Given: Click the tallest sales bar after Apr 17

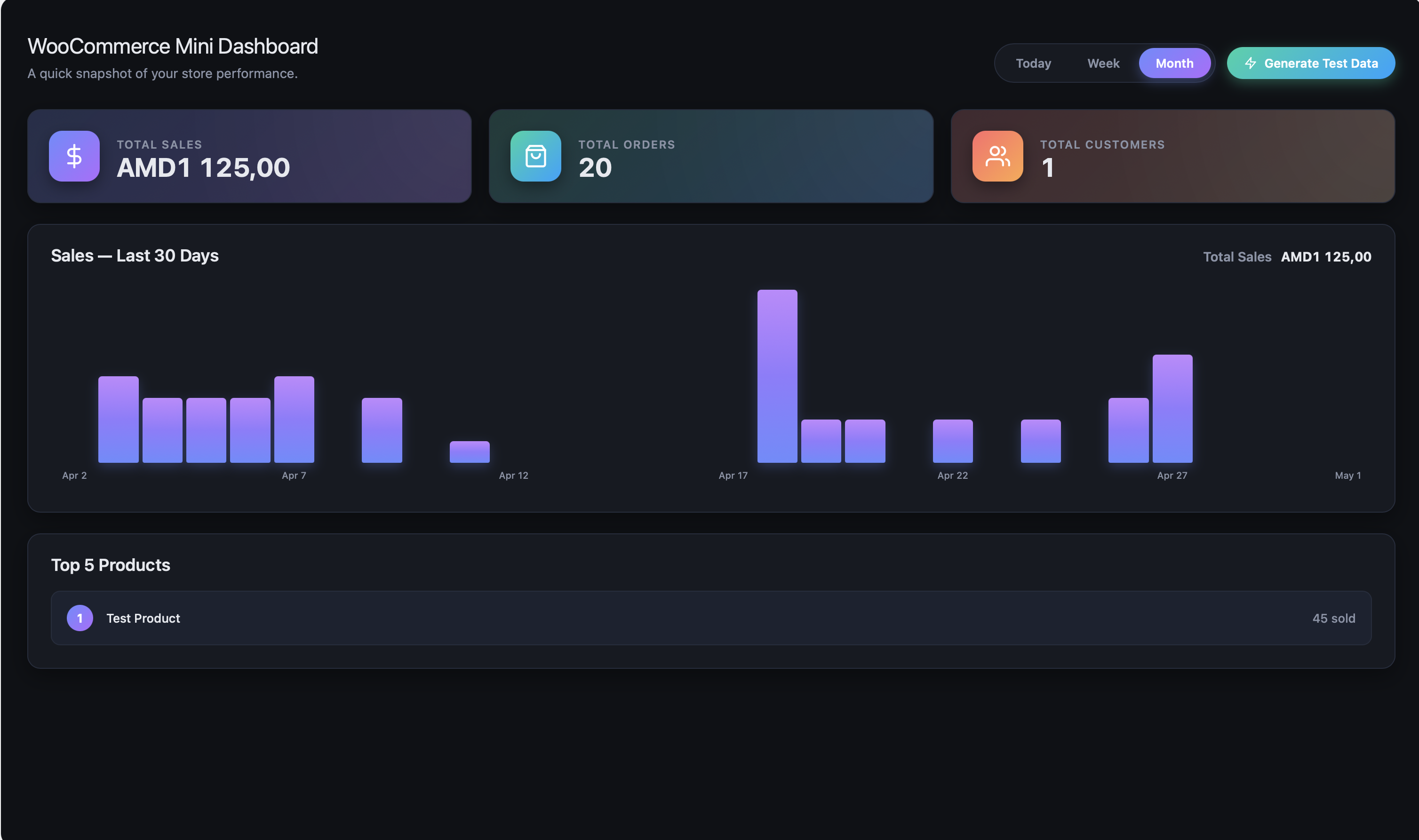Looking at the screenshot, I should tap(777, 376).
